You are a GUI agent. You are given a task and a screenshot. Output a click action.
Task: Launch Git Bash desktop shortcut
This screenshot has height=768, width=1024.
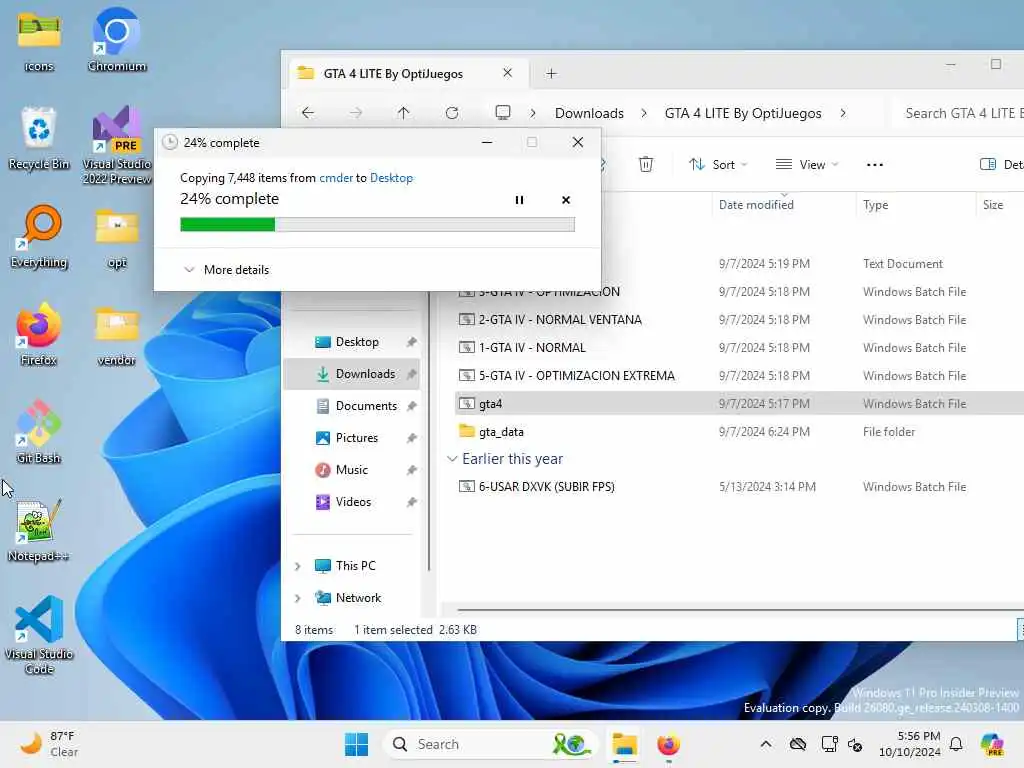[39, 432]
